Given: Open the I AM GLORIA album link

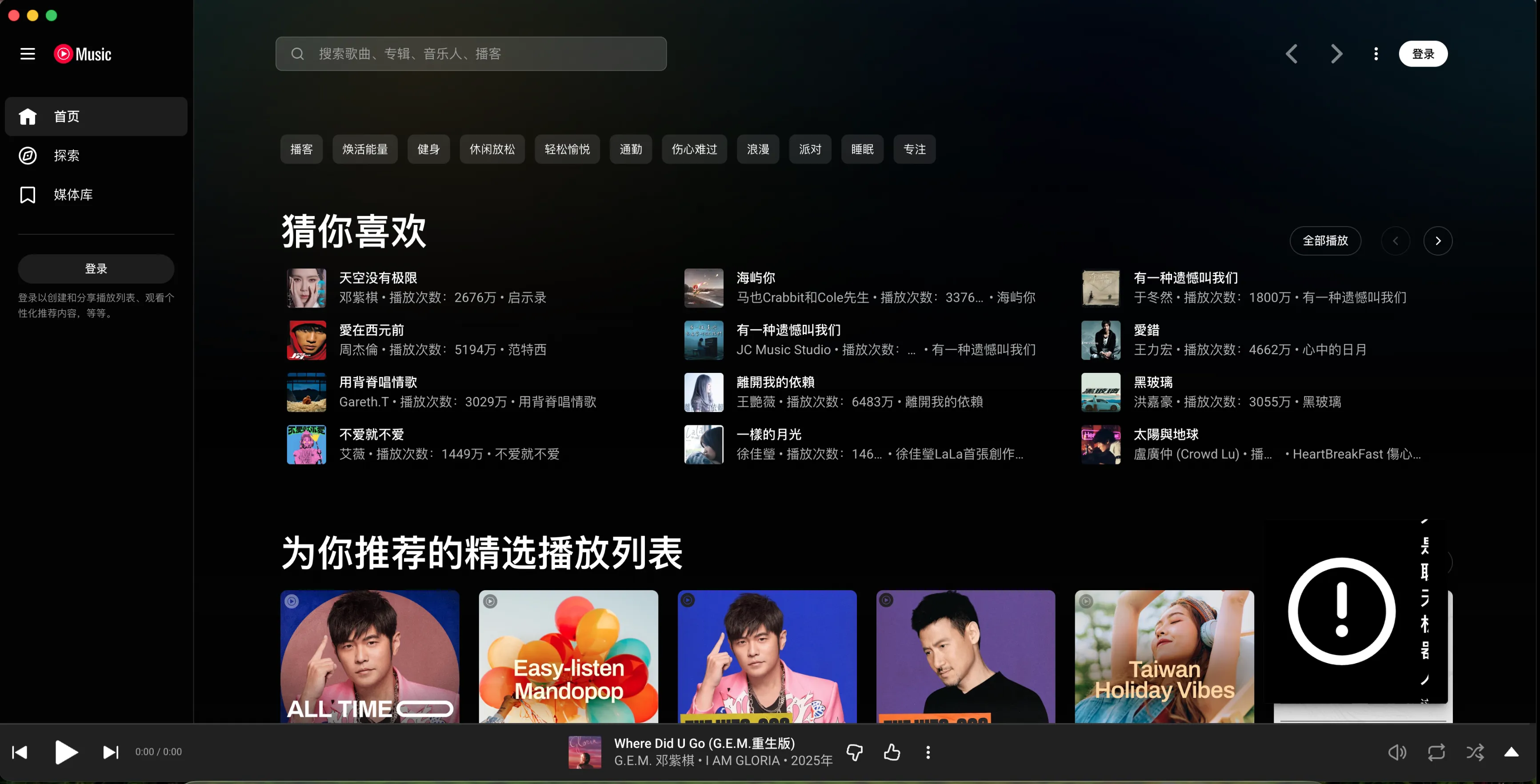Looking at the screenshot, I should pos(743,761).
